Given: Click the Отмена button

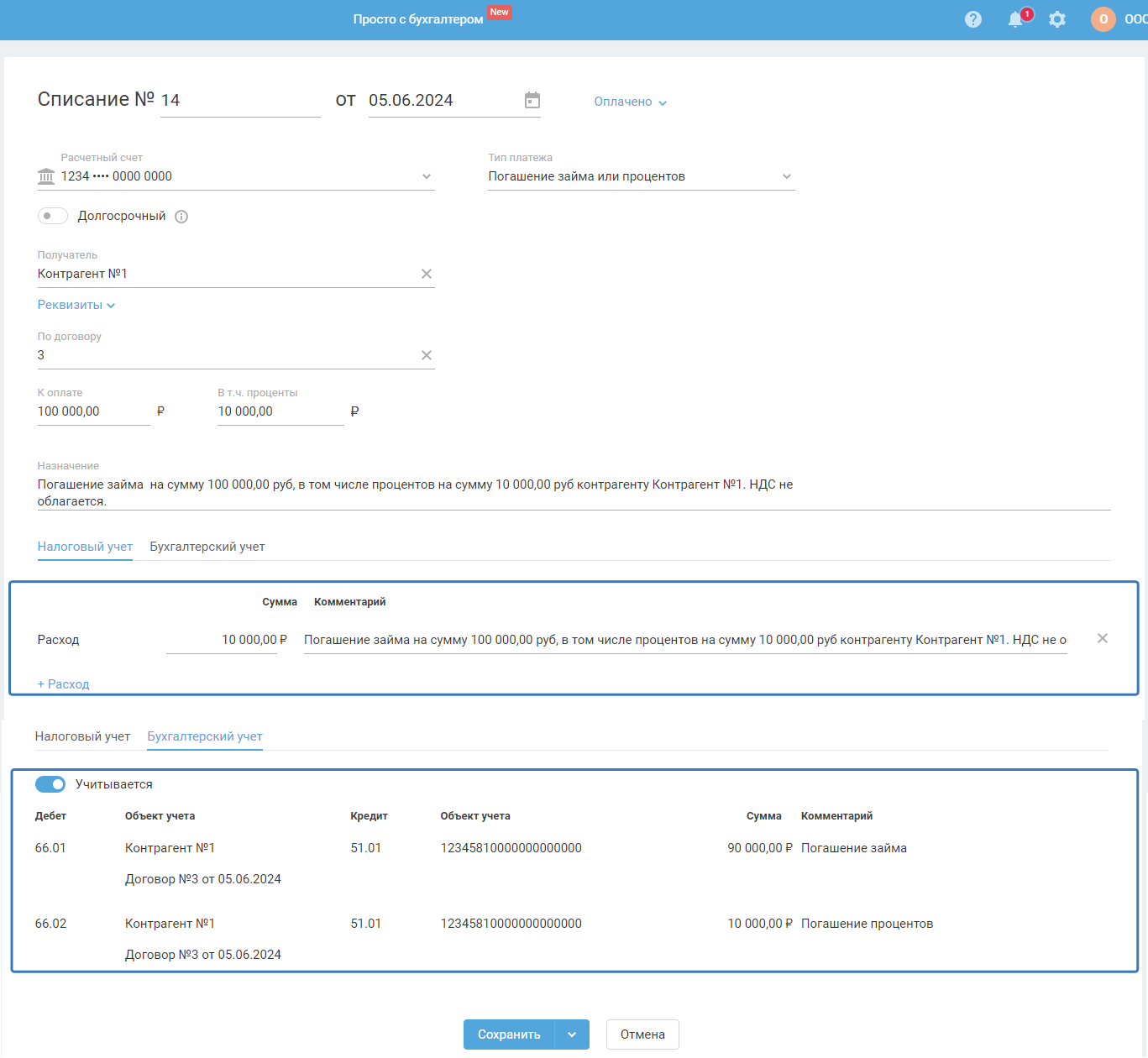Looking at the screenshot, I should pos(642,1034).
